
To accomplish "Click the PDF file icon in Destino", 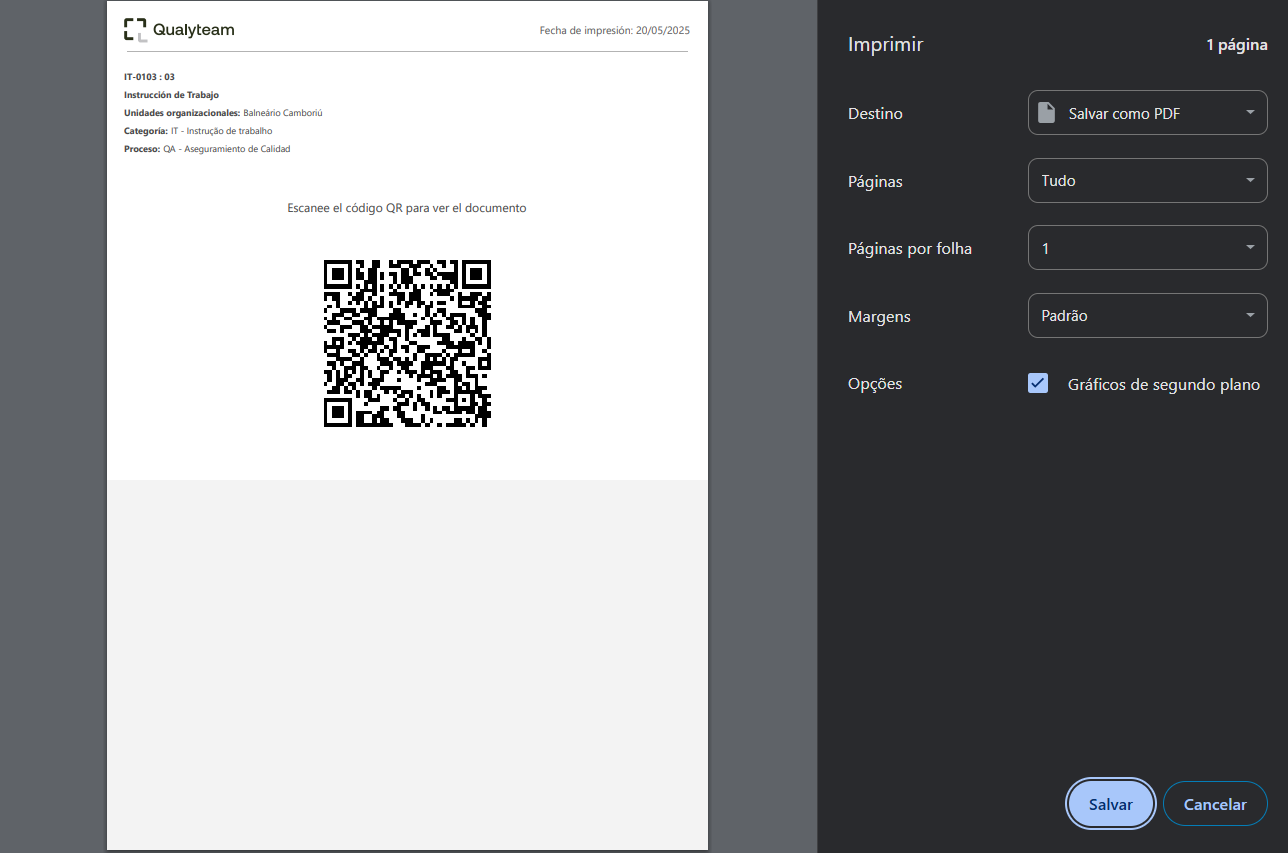I will tap(1046, 113).
